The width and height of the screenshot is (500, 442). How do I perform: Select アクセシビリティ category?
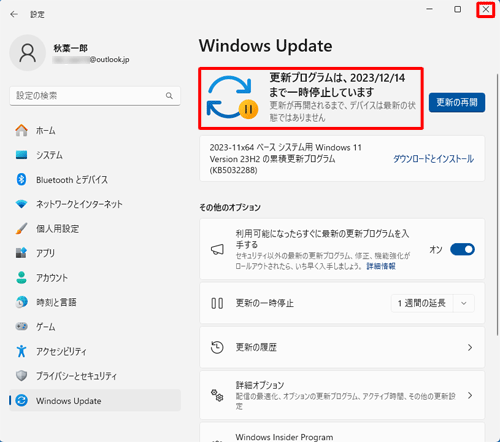(95, 351)
